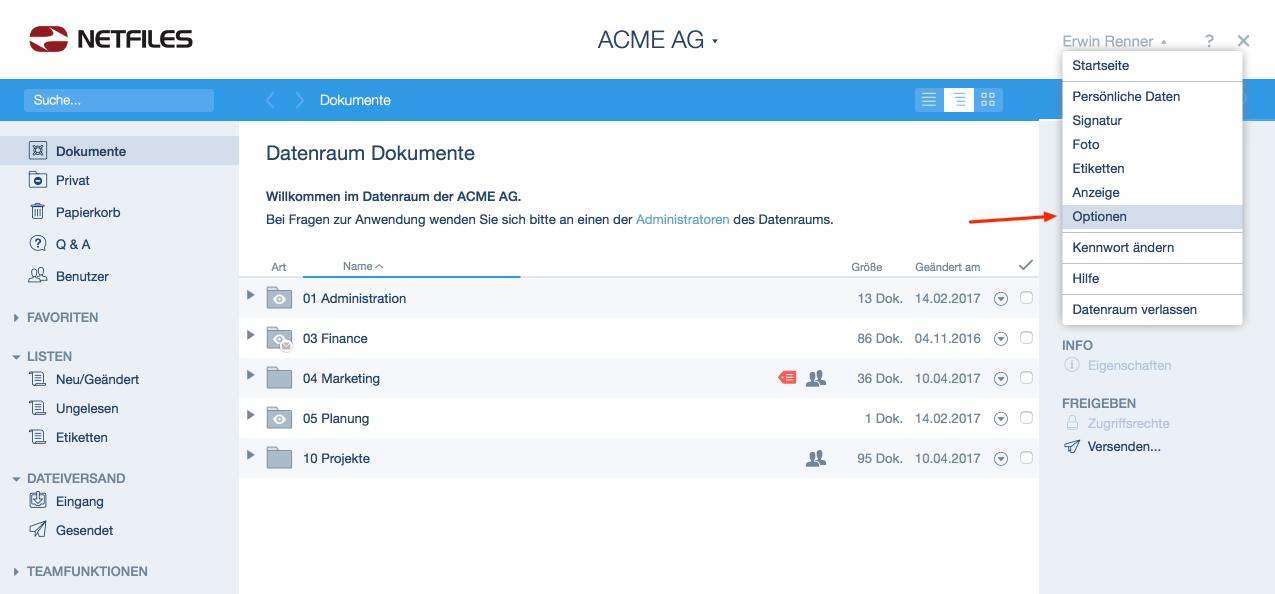Expand the FAVORITEN sidebar section

coord(16,318)
